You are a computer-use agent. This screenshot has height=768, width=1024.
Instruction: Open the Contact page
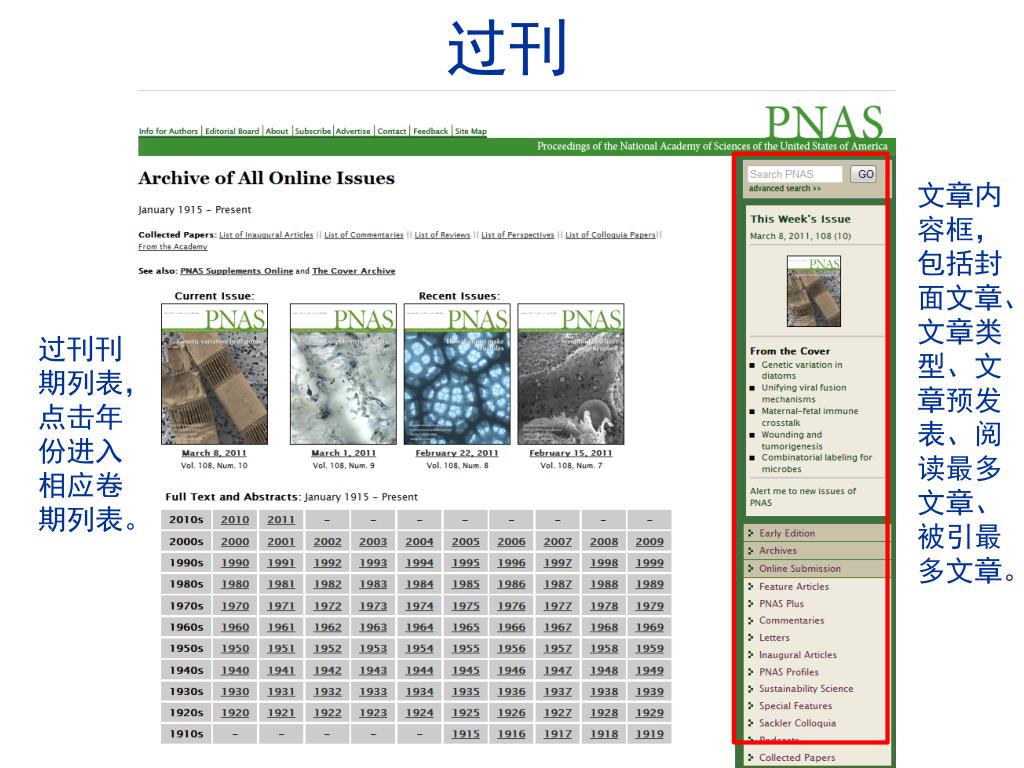[x=392, y=131]
